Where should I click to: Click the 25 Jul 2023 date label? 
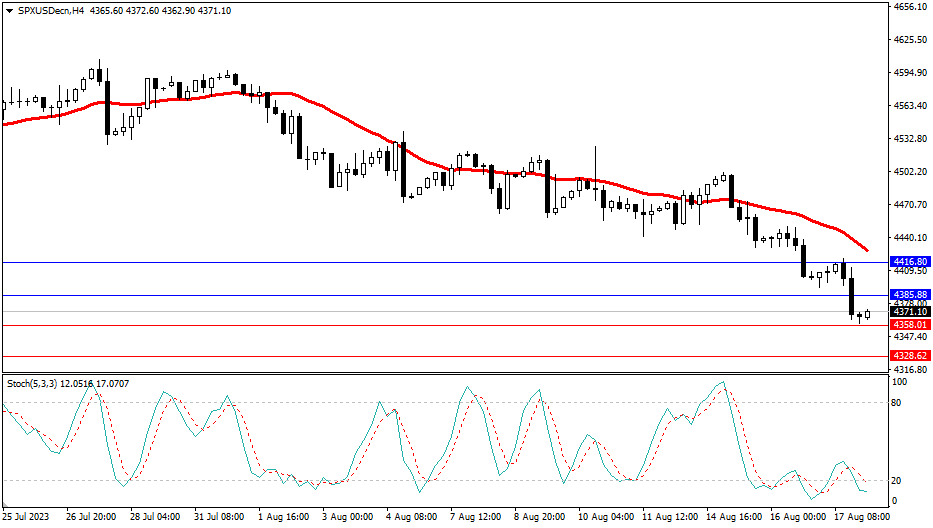(28, 518)
